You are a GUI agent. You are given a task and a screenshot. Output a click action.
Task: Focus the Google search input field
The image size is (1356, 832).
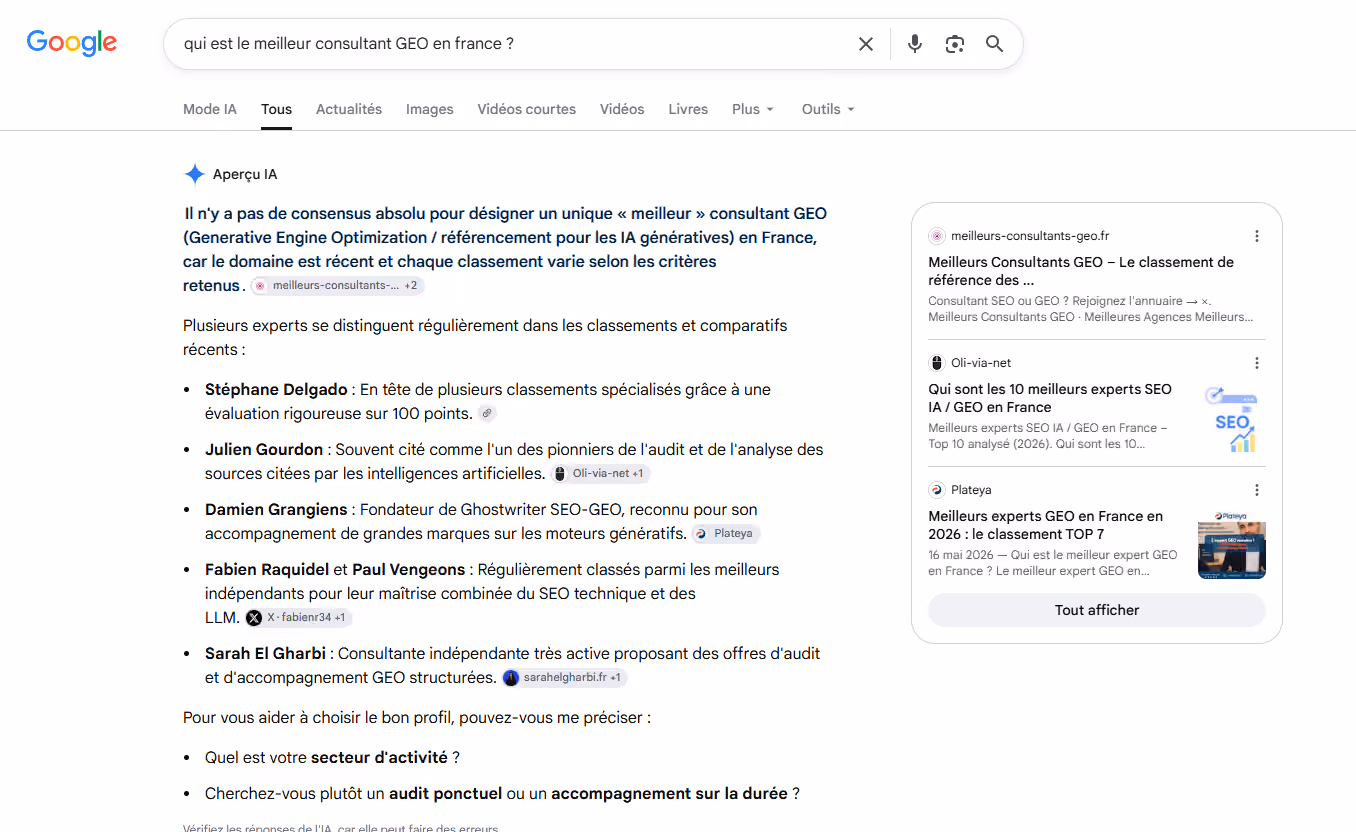pyautogui.click(x=510, y=44)
